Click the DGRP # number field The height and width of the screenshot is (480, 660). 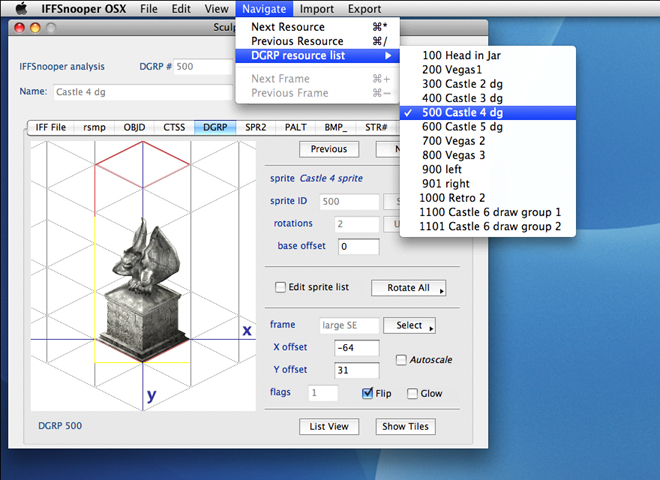[x=203, y=67]
